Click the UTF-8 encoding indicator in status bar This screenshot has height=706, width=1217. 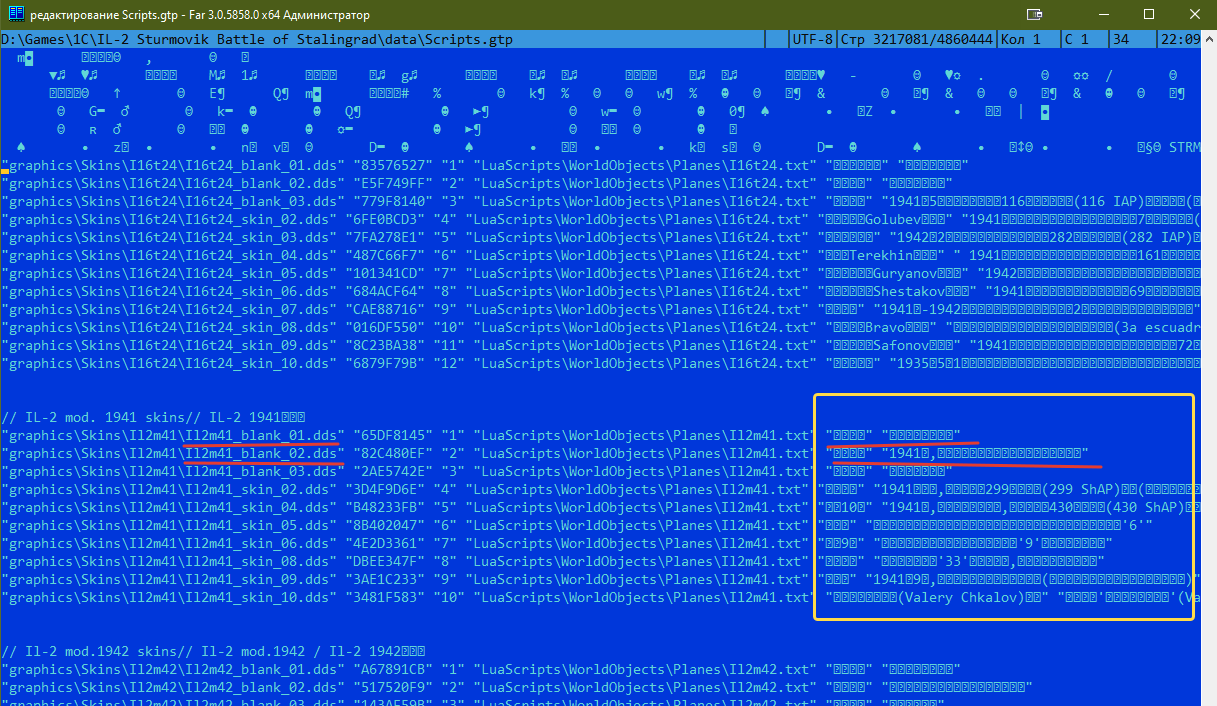[x=811, y=40]
